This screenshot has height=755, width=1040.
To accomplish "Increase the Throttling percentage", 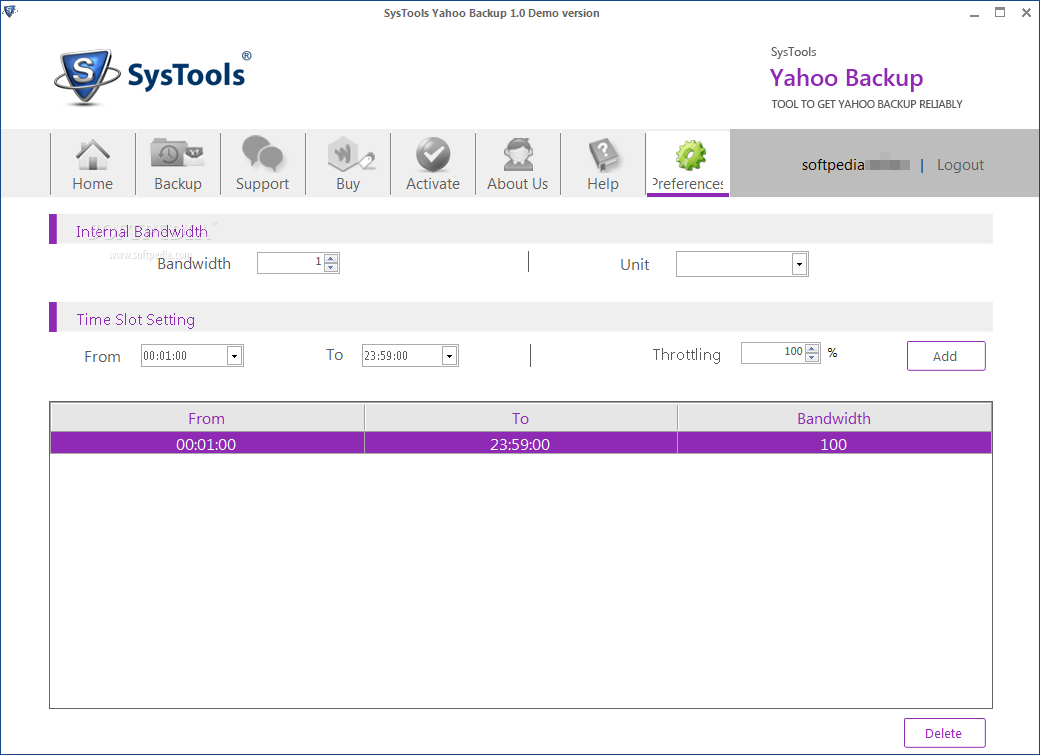I will point(812,348).
